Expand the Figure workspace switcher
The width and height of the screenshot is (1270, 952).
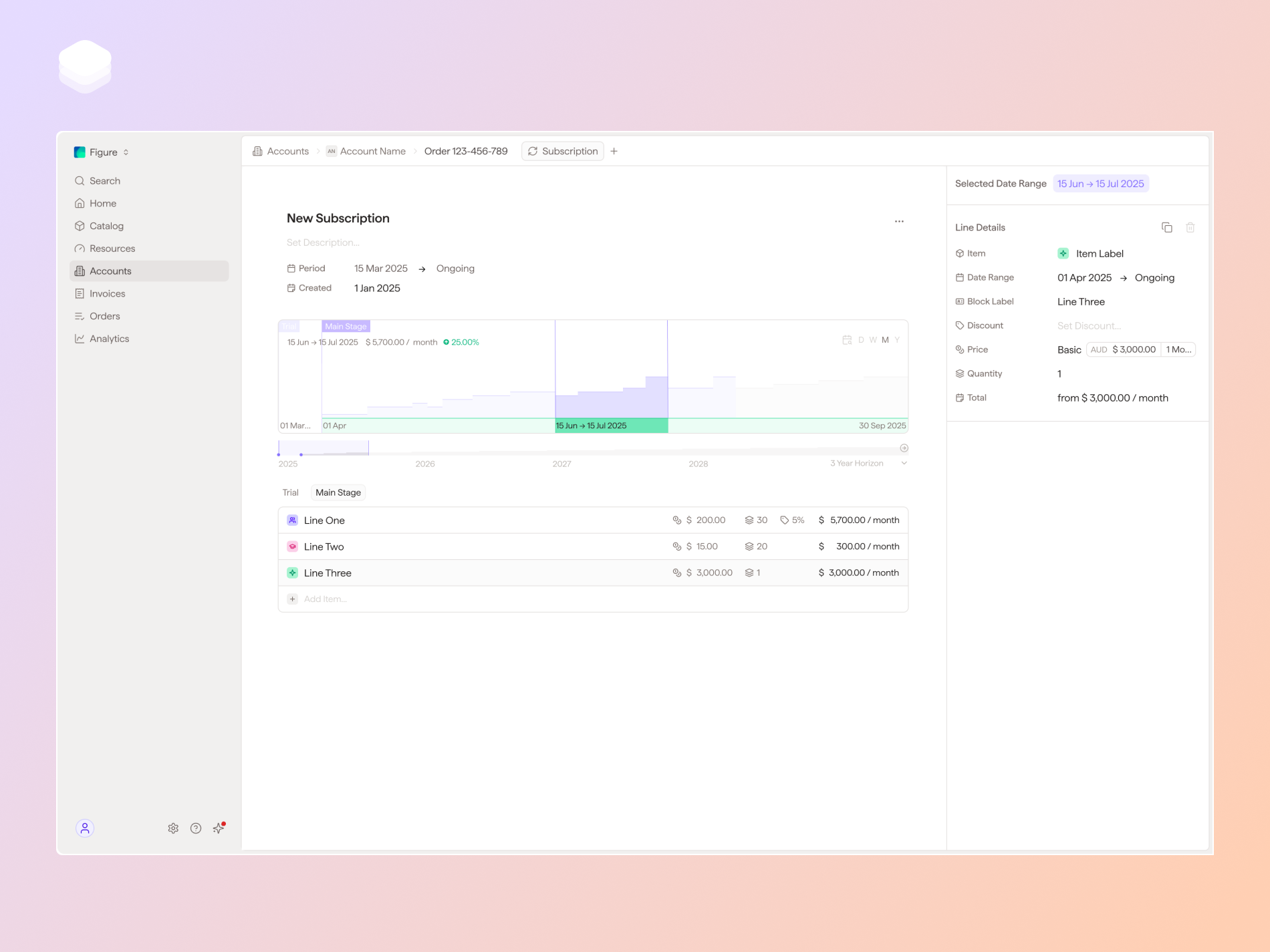pos(102,152)
